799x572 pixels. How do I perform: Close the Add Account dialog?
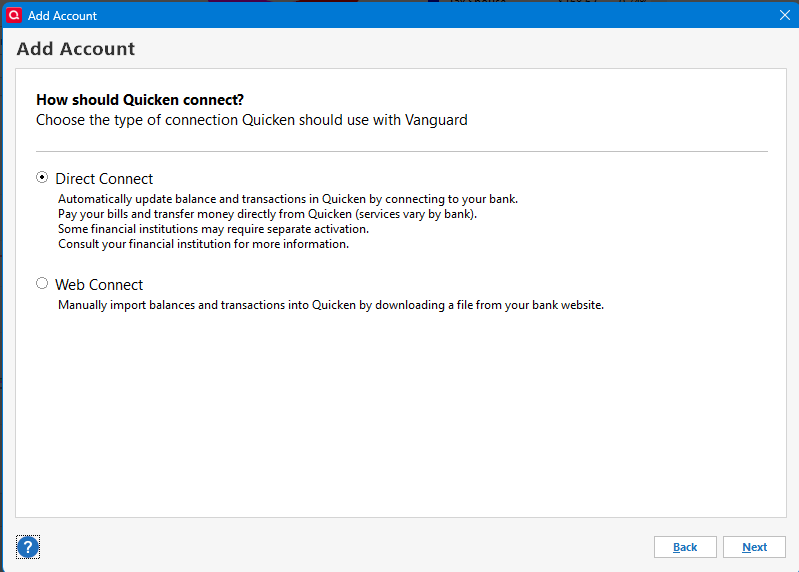tap(784, 15)
